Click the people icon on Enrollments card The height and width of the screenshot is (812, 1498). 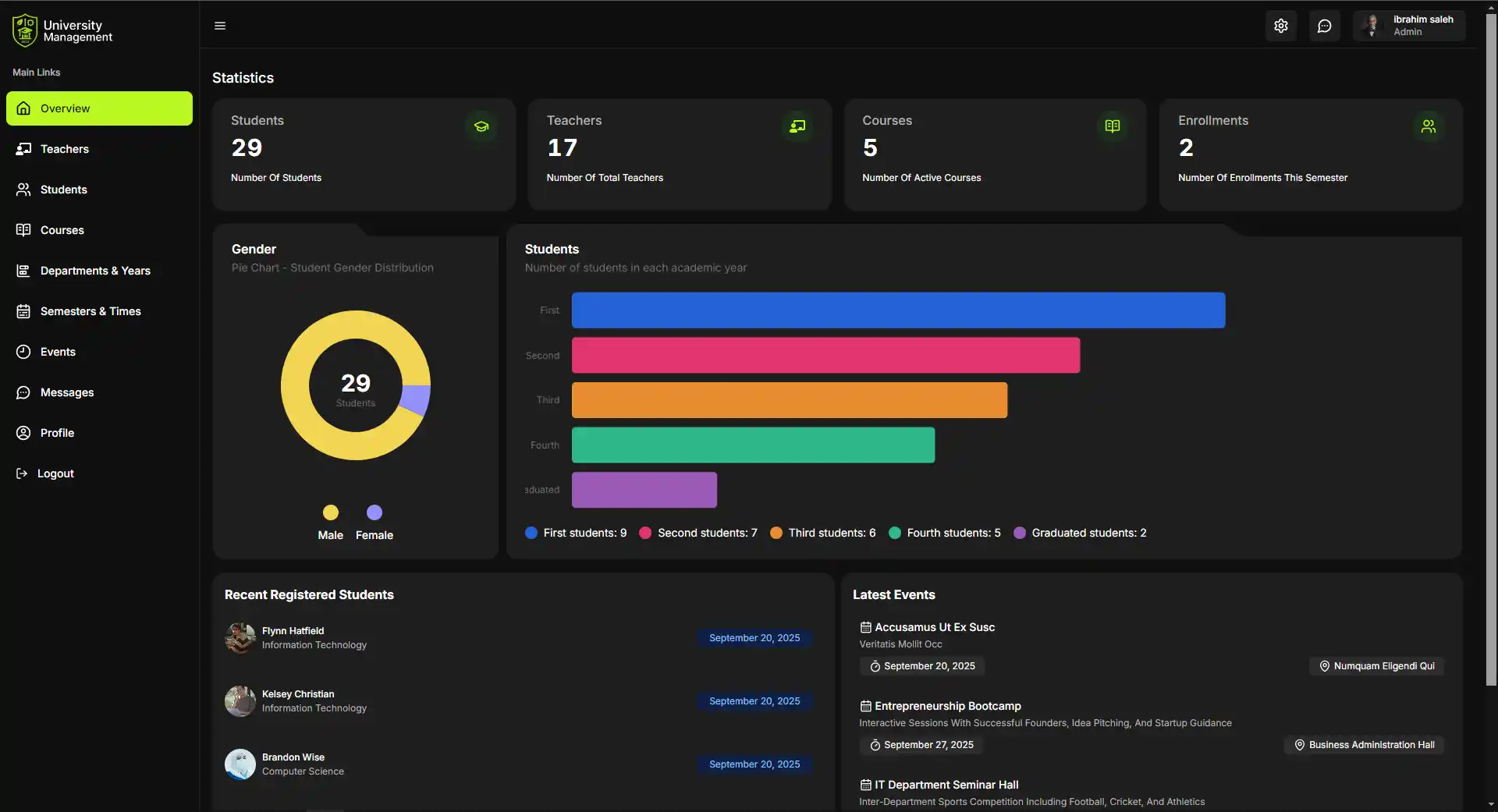[x=1428, y=126]
